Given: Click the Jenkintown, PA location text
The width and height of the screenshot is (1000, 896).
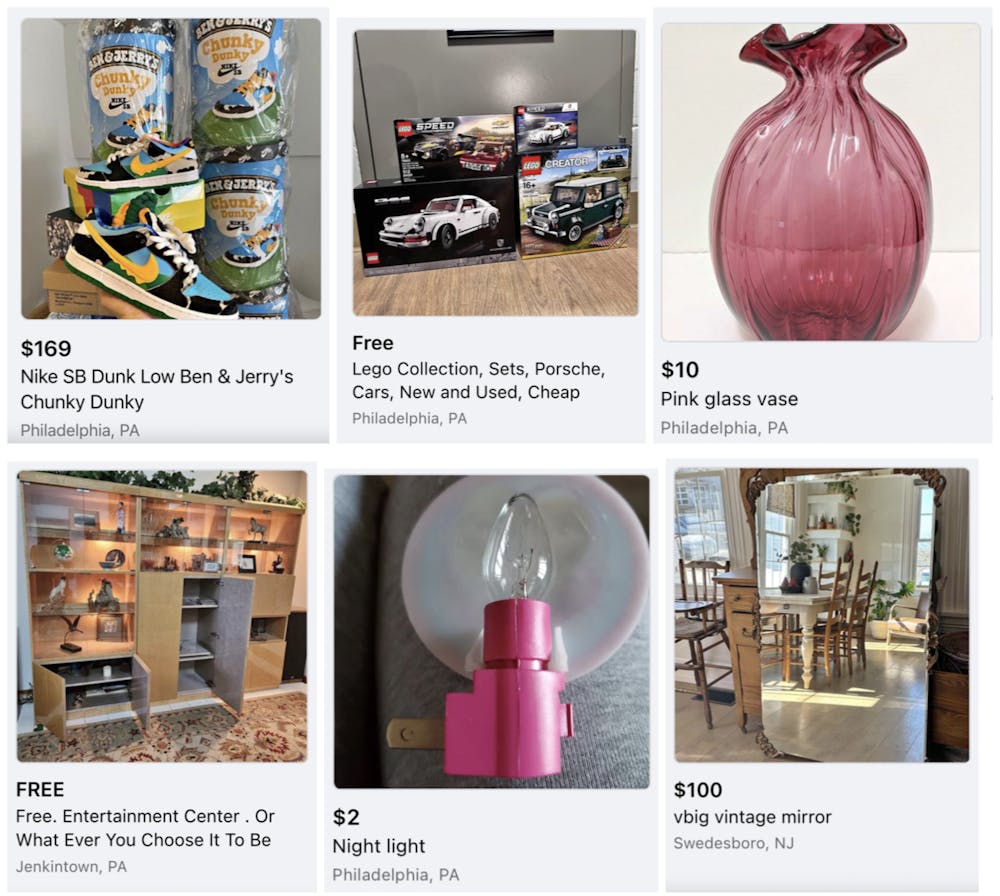Looking at the screenshot, I should pyautogui.click(x=71, y=867).
